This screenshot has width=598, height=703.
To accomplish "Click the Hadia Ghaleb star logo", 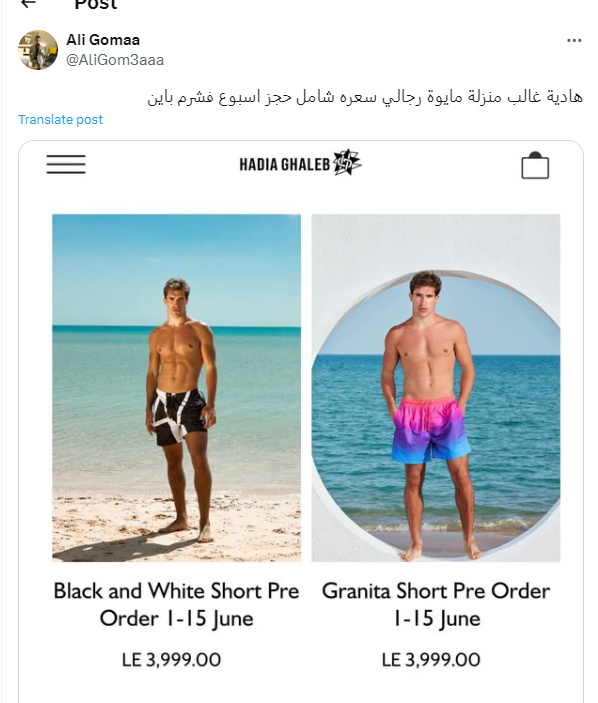I will [x=347, y=162].
